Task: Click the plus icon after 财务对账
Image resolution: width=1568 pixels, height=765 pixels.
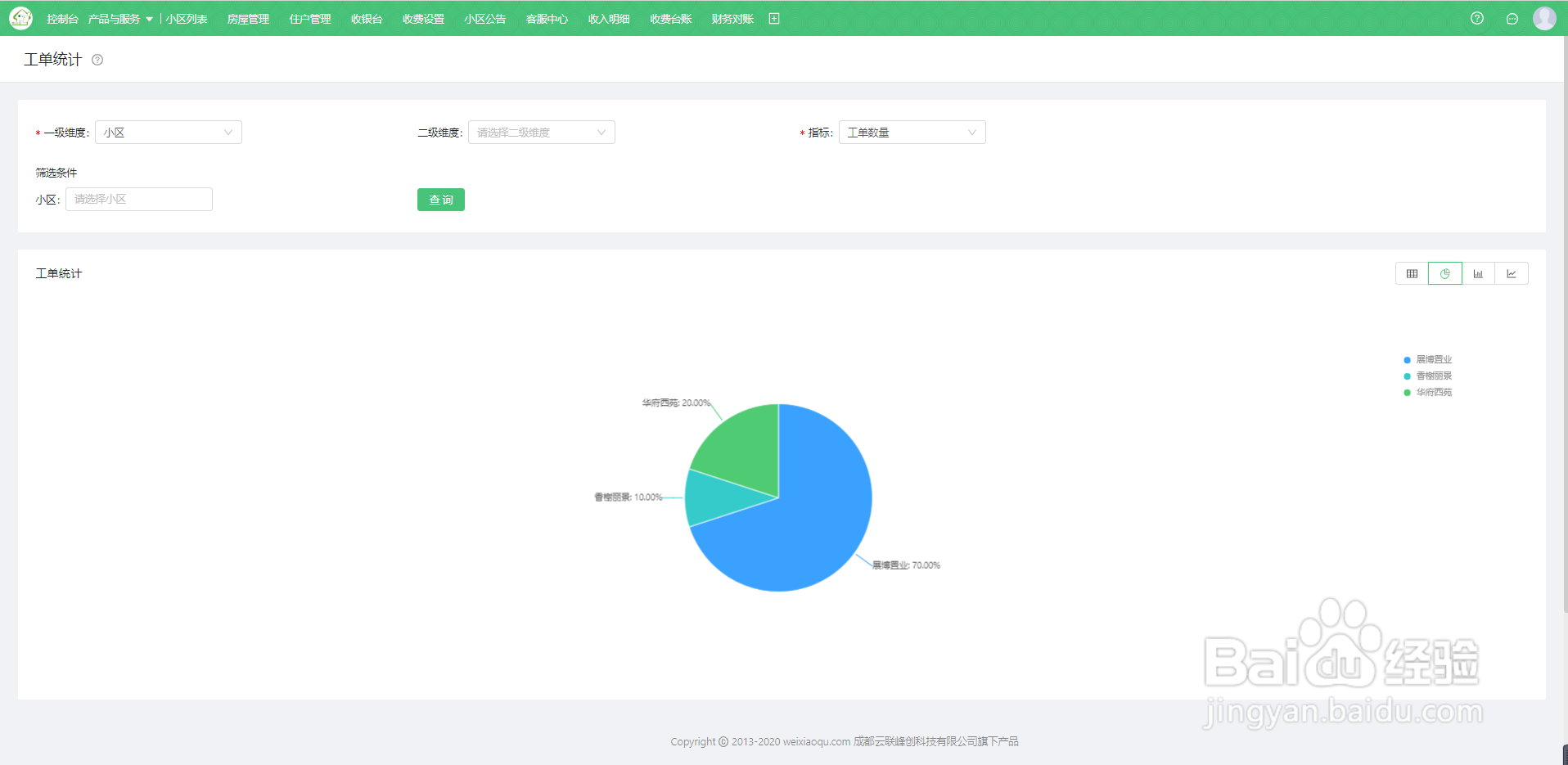Action: pyautogui.click(x=774, y=19)
